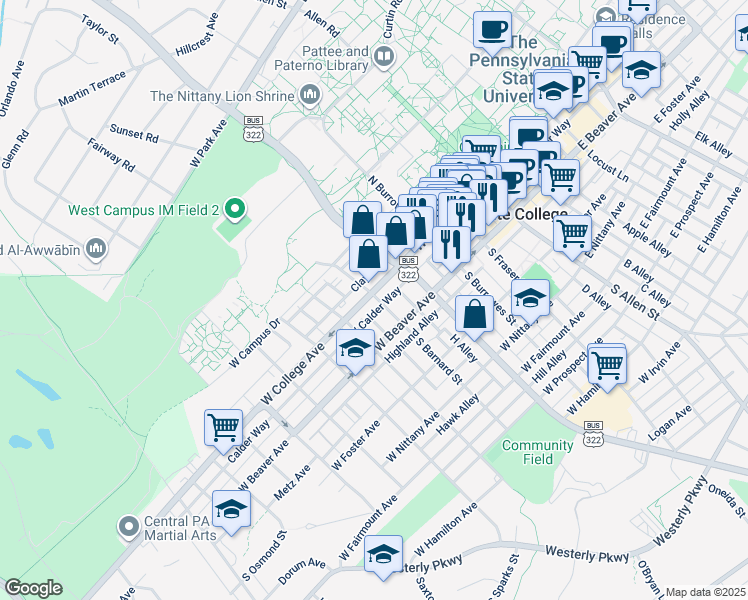Click the Map data ©2025 attribution text
Viewport: 748px width, 600px height.
pos(705,592)
